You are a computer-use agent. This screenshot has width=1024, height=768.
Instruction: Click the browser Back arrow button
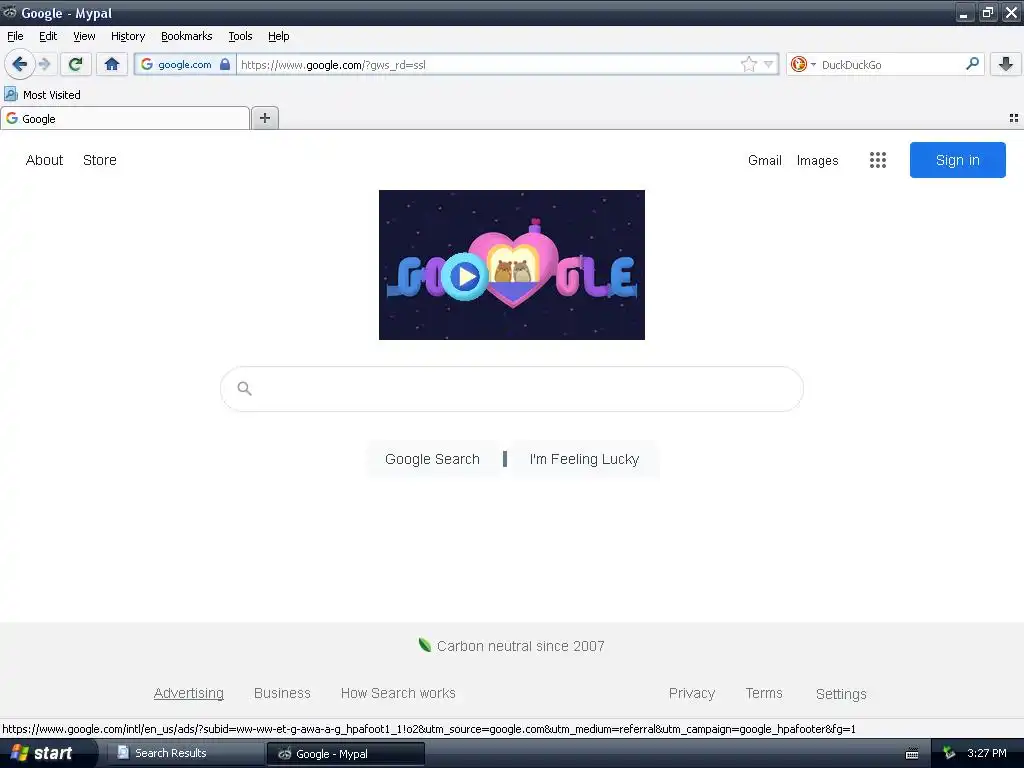click(20, 64)
